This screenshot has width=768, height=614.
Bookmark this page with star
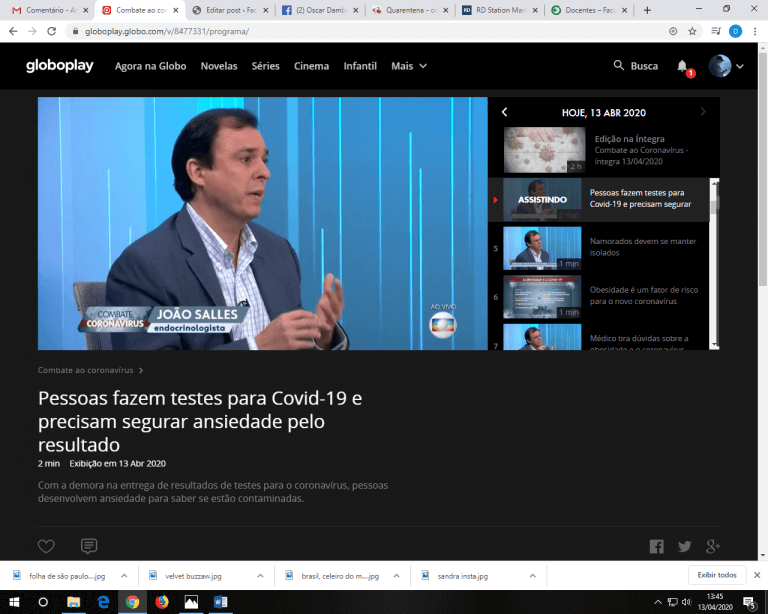pos(692,31)
